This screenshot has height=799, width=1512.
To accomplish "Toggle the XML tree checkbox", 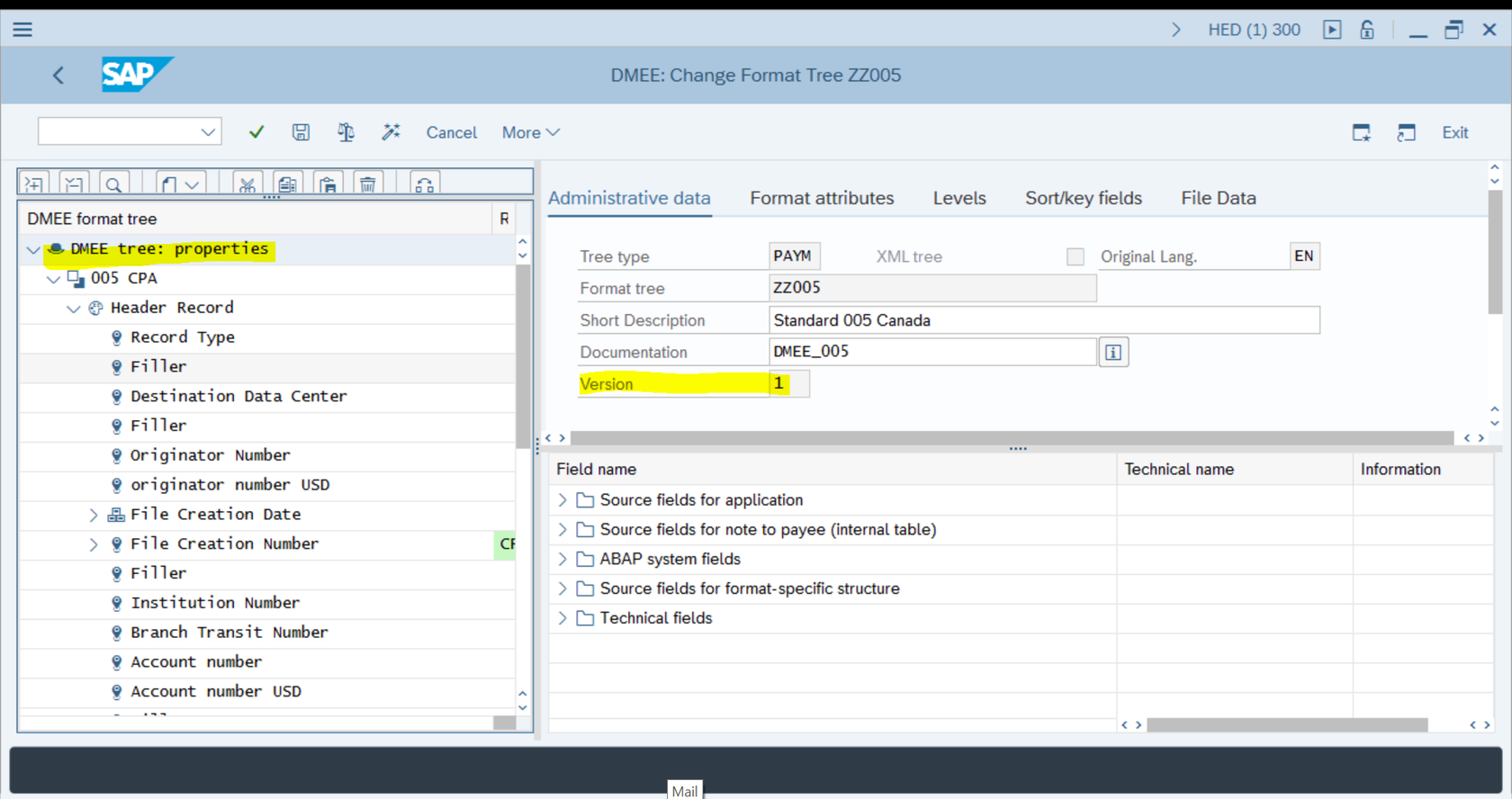I will coord(1075,256).
